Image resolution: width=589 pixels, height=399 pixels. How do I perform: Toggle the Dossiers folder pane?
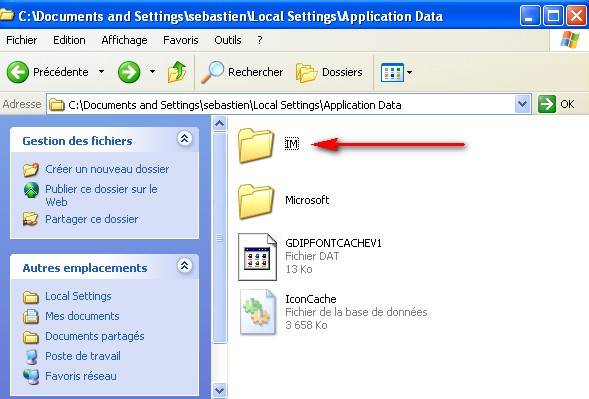[329, 72]
